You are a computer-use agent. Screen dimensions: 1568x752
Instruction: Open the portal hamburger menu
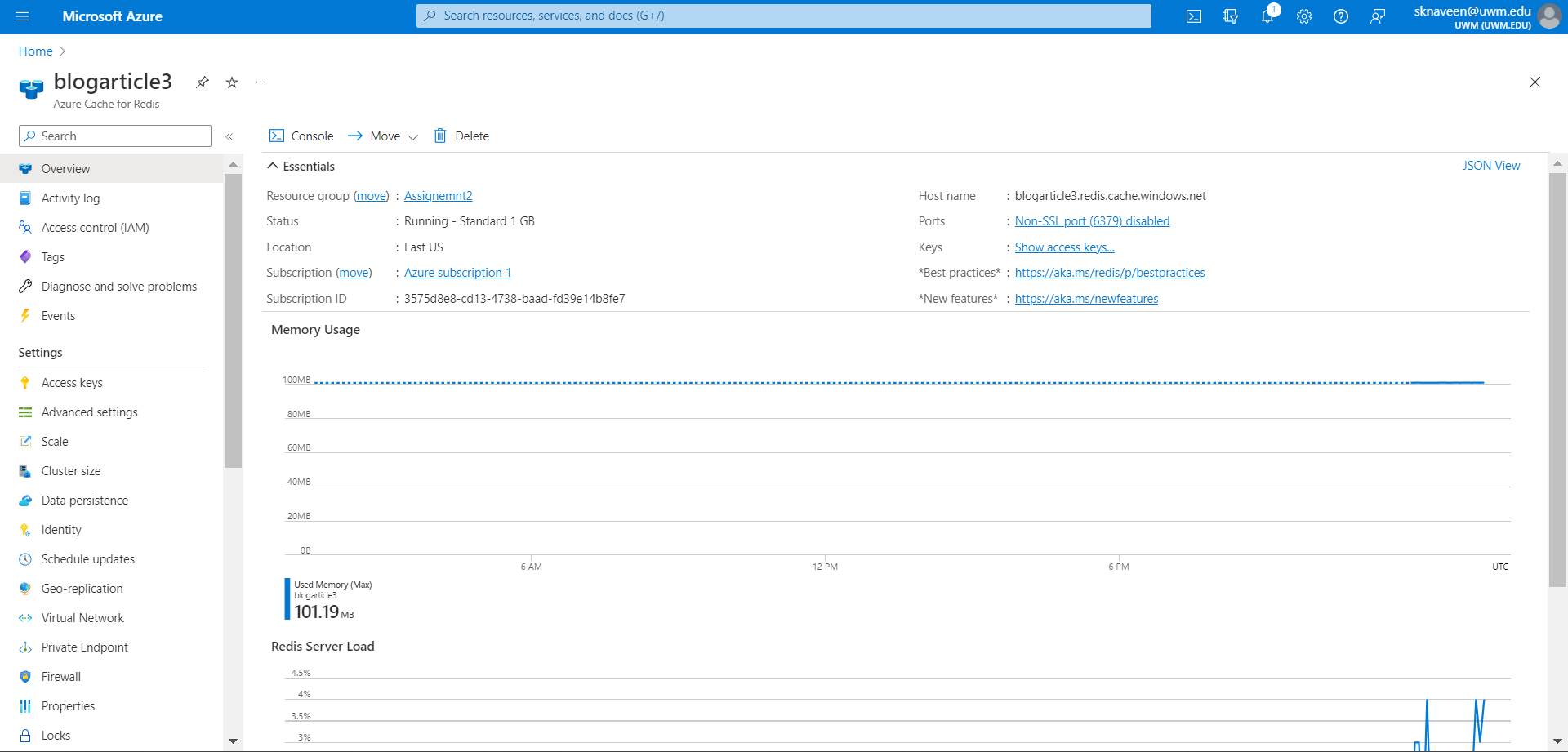pyautogui.click(x=22, y=16)
